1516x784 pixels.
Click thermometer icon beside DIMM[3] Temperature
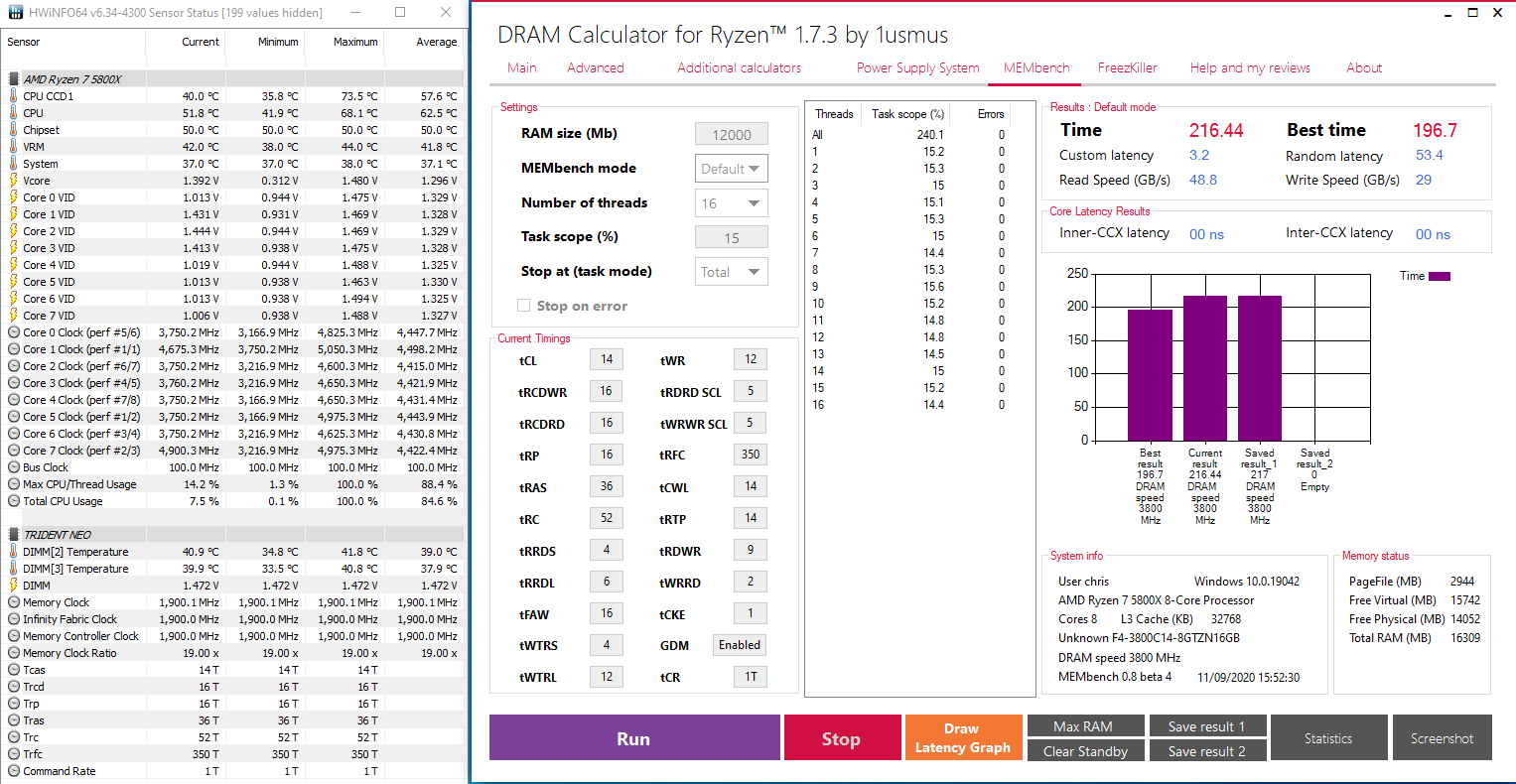tap(14, 569)
